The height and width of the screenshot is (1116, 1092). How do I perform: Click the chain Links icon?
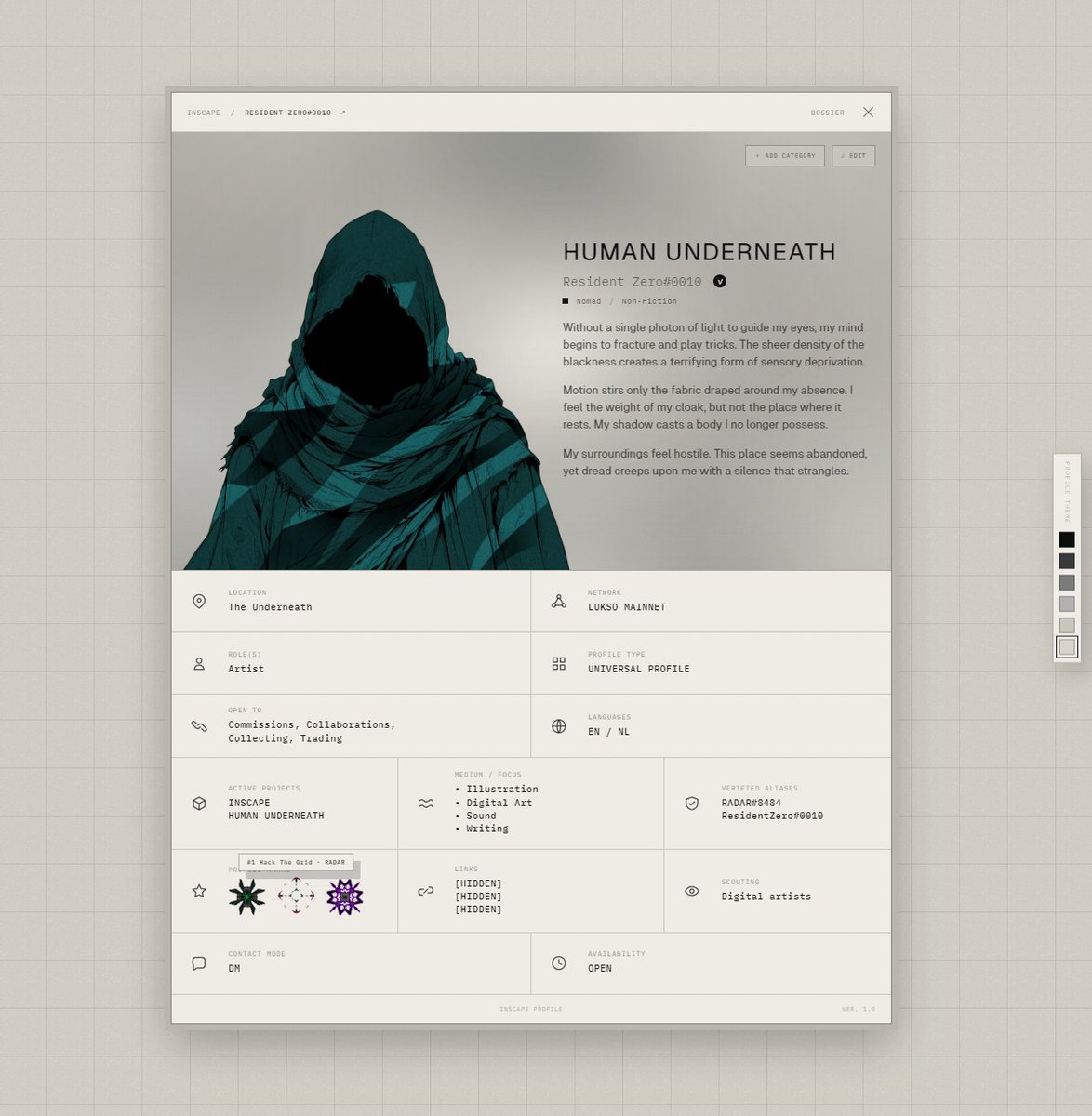click(425, 891)
